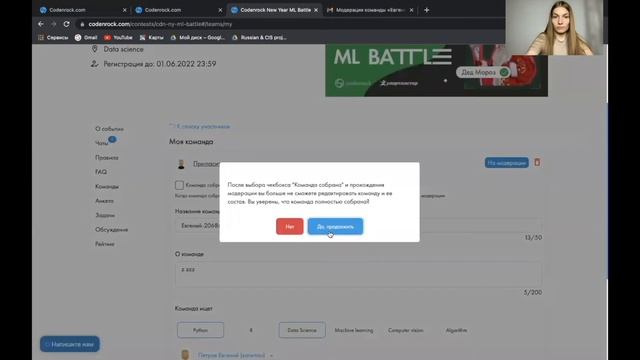
Task: Tick the "Команда собрана" checkbox
Action: 179,185
